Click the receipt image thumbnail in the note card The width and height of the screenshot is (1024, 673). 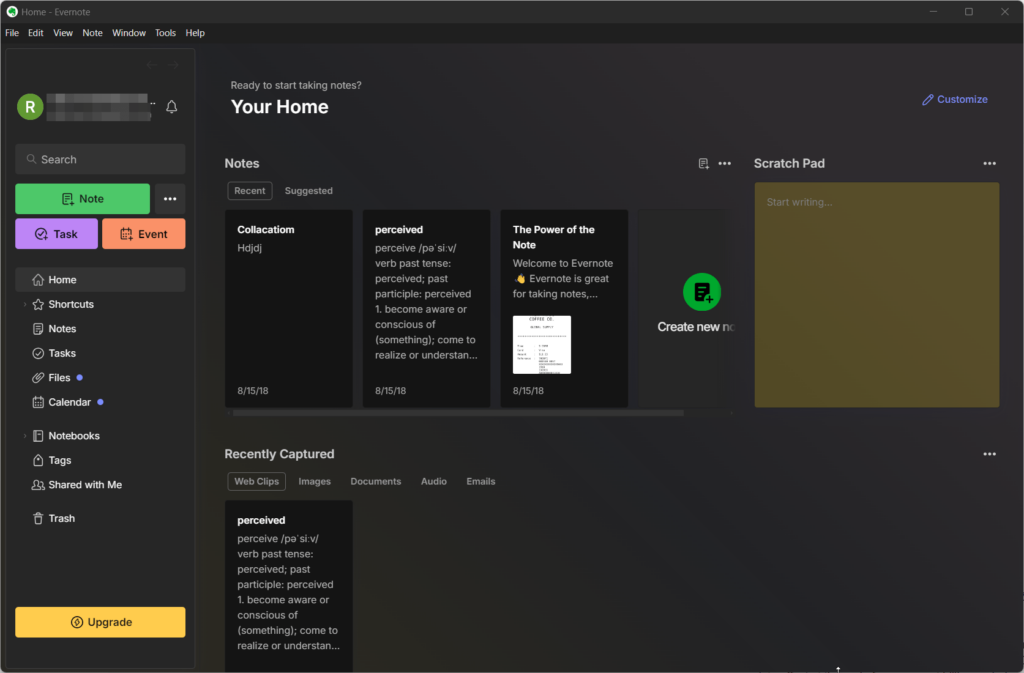point(541,345)
